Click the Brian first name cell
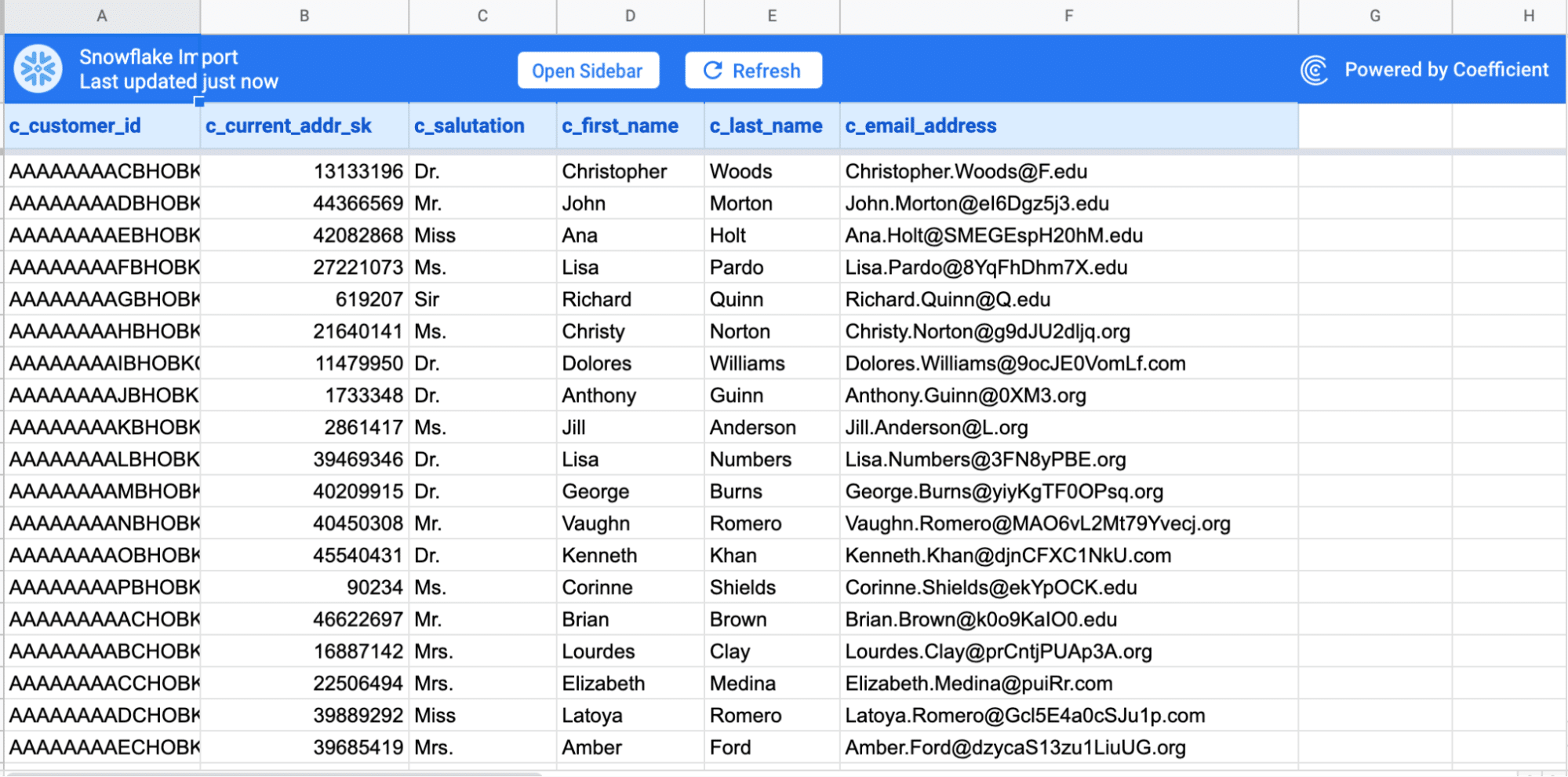This screenshot has height=777, width=1568. (x=631, y=619)
